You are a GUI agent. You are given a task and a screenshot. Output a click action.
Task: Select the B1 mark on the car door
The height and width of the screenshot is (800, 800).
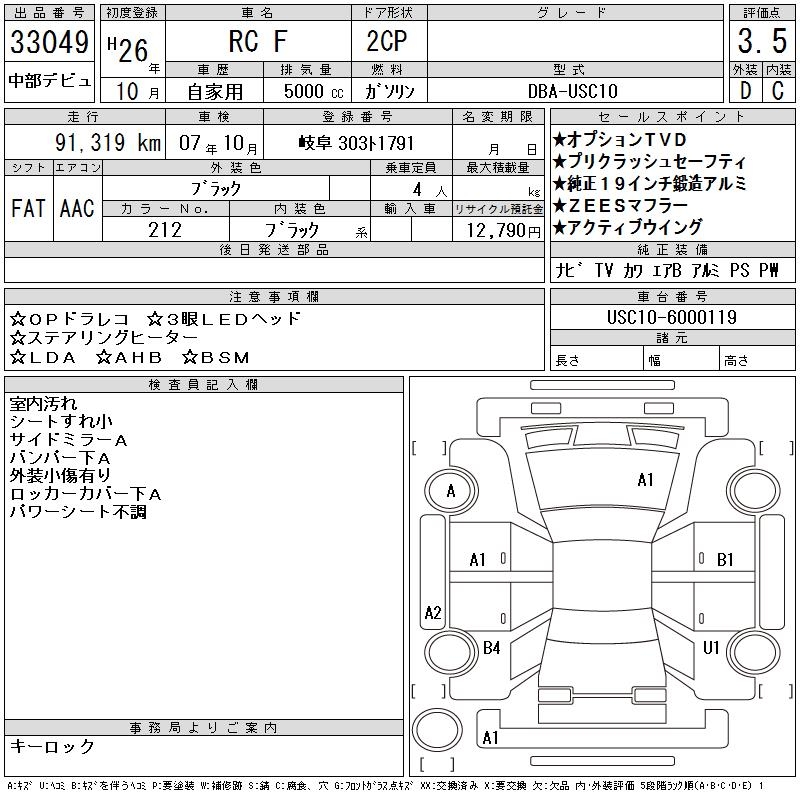725,560
